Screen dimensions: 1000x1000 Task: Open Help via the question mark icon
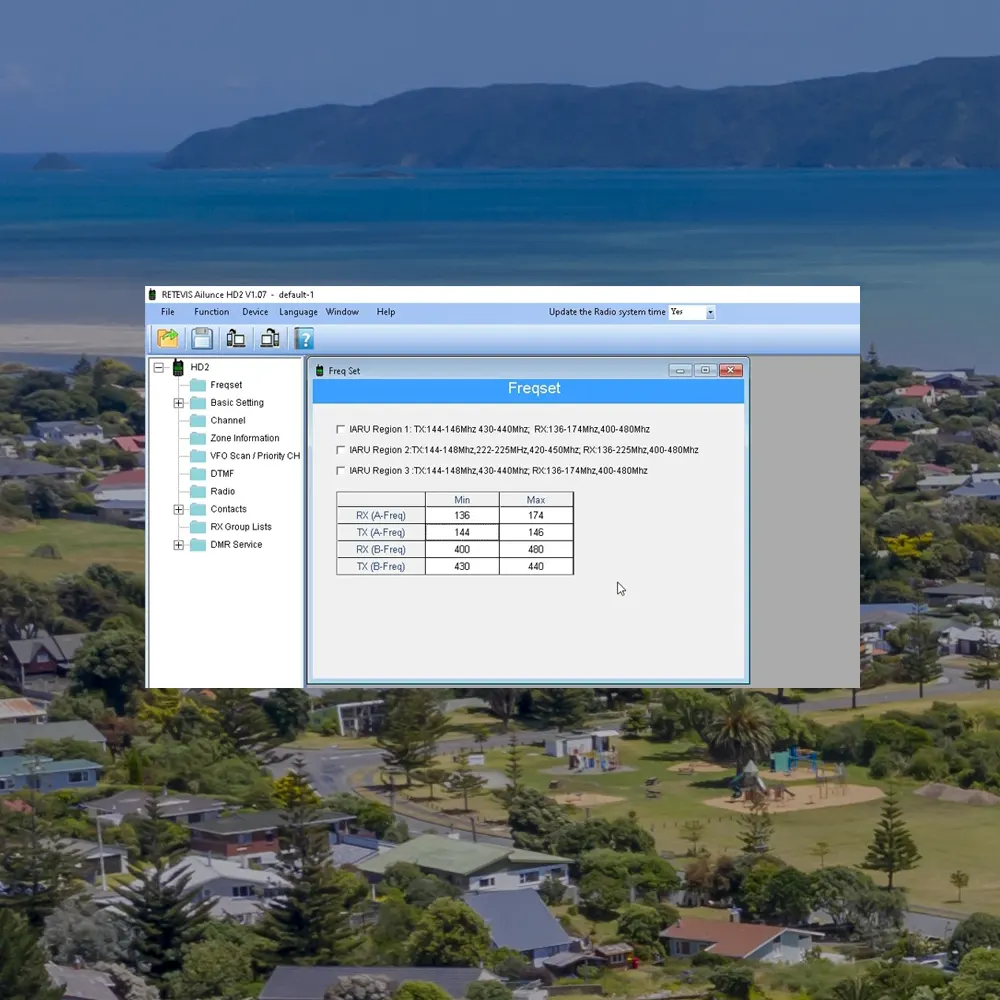click(x=304, y=338)
